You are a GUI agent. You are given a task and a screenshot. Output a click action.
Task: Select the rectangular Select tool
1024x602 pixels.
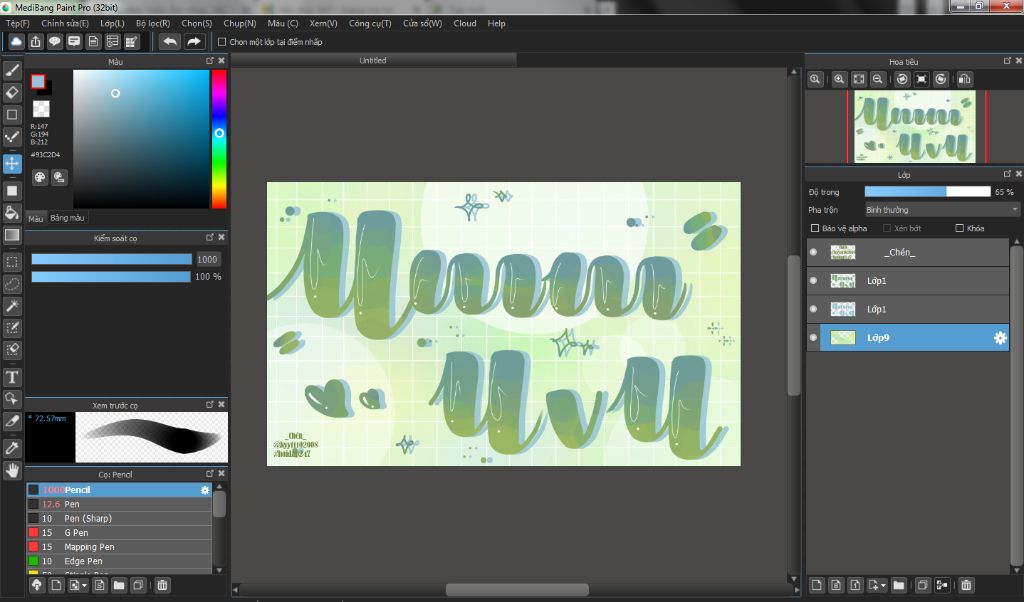[x=12, y=262]
